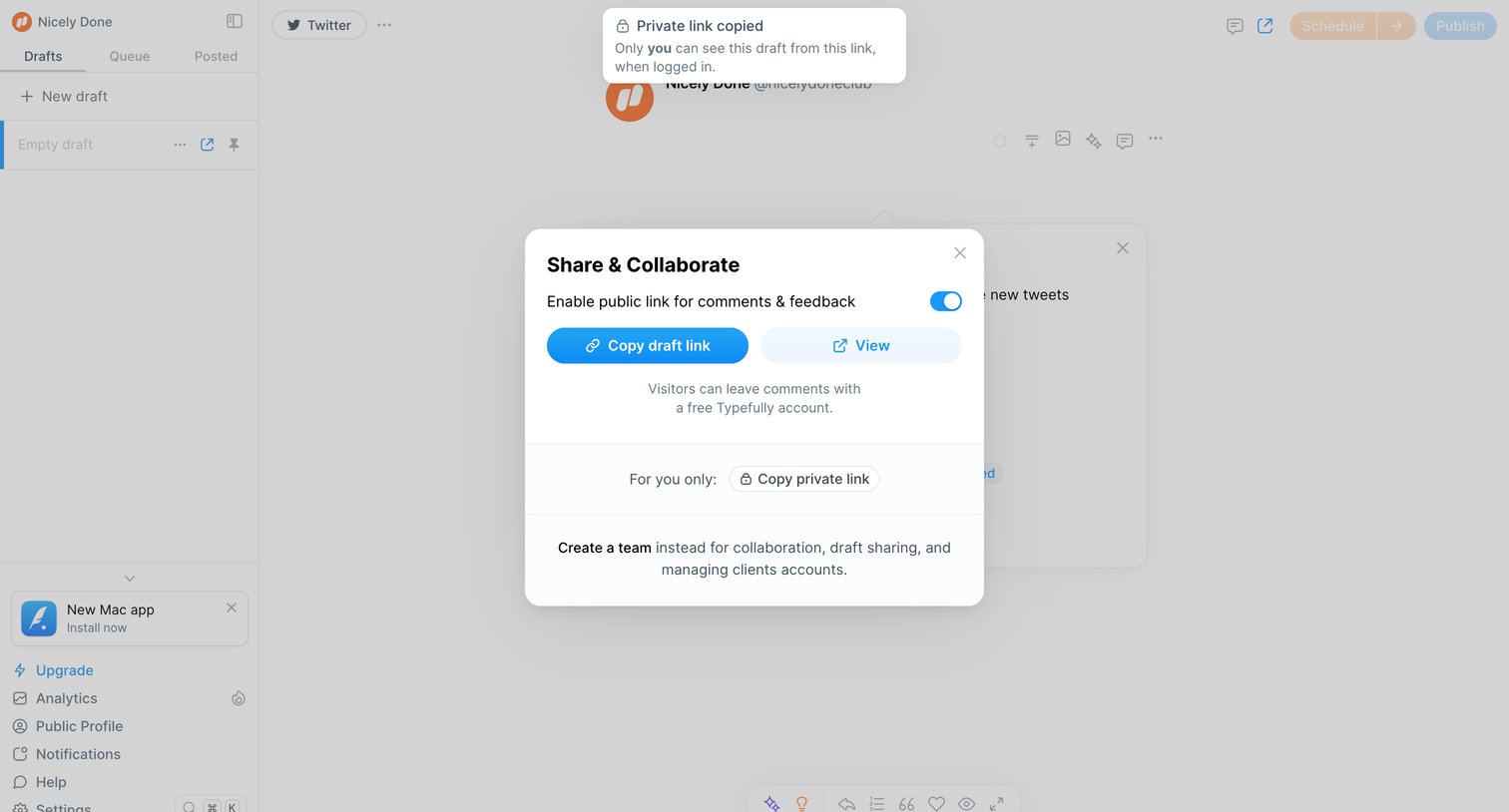Open the draft with the View button
Image resolution: width=1509 pixels, height=812 pixels.
[x=861, y=346]
